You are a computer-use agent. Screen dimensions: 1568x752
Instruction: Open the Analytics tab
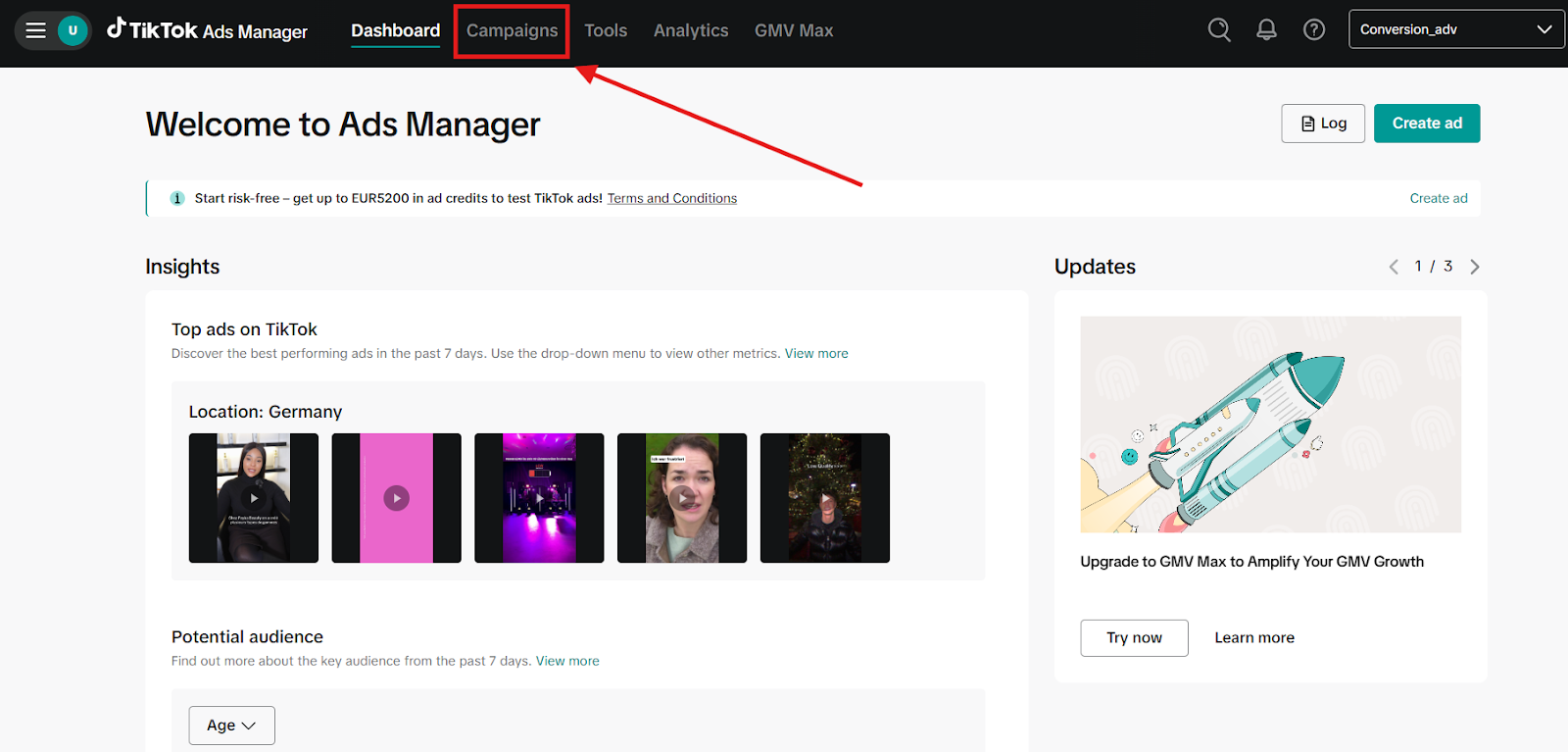point(691,31)
